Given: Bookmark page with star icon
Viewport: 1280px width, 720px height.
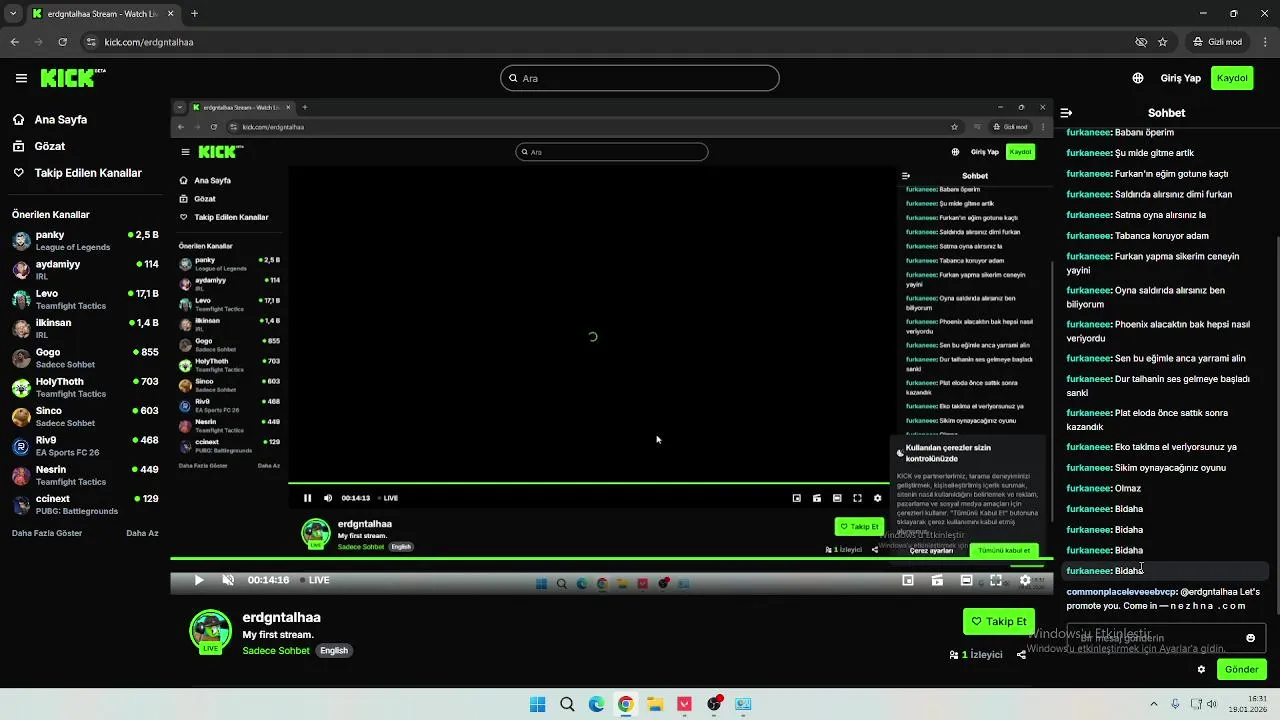Looking at the screenshot, I should pyautogui.click(x=1163, y=42).
